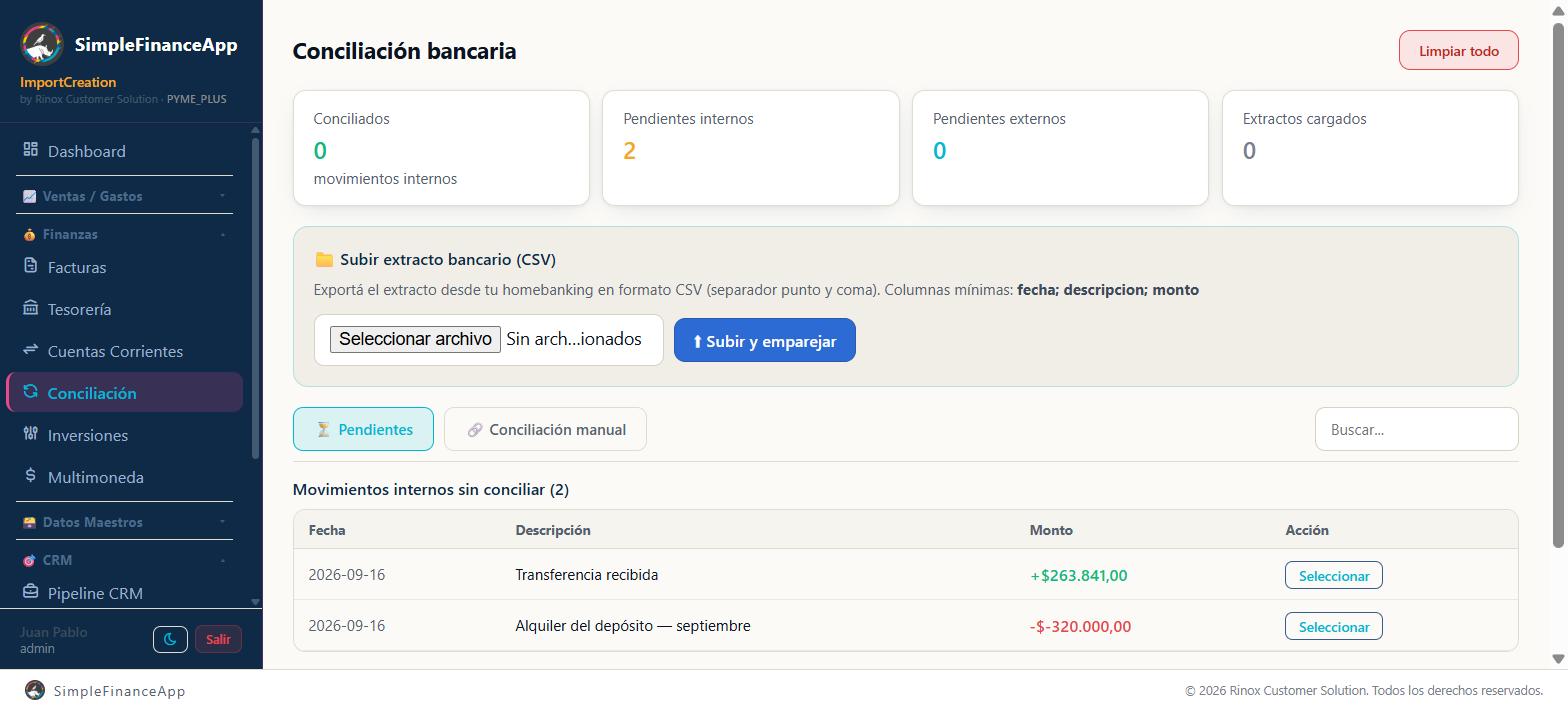Click the ImportCreation company name
Viewport: 1568px width, 710px height.
pos(68,82)
